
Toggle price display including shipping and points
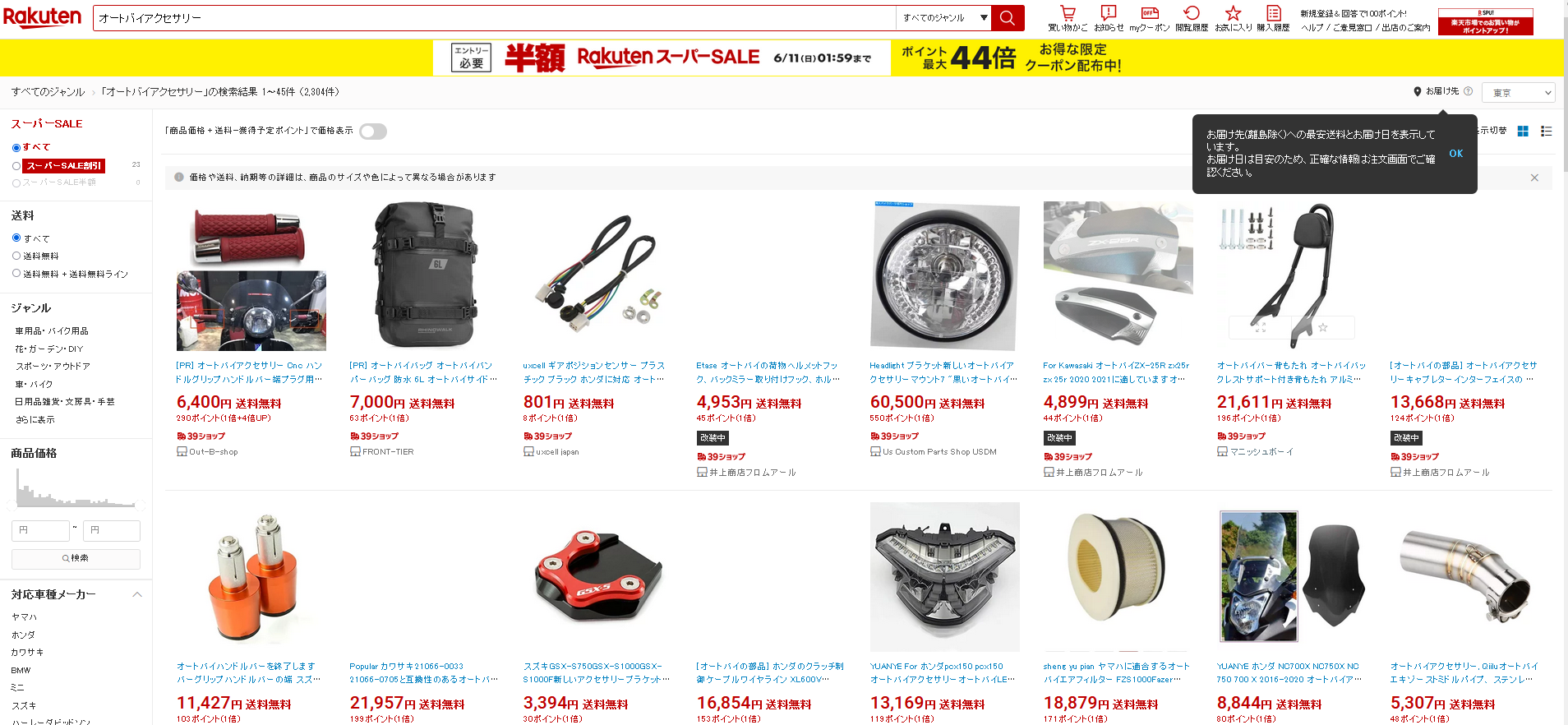point(373,132)
